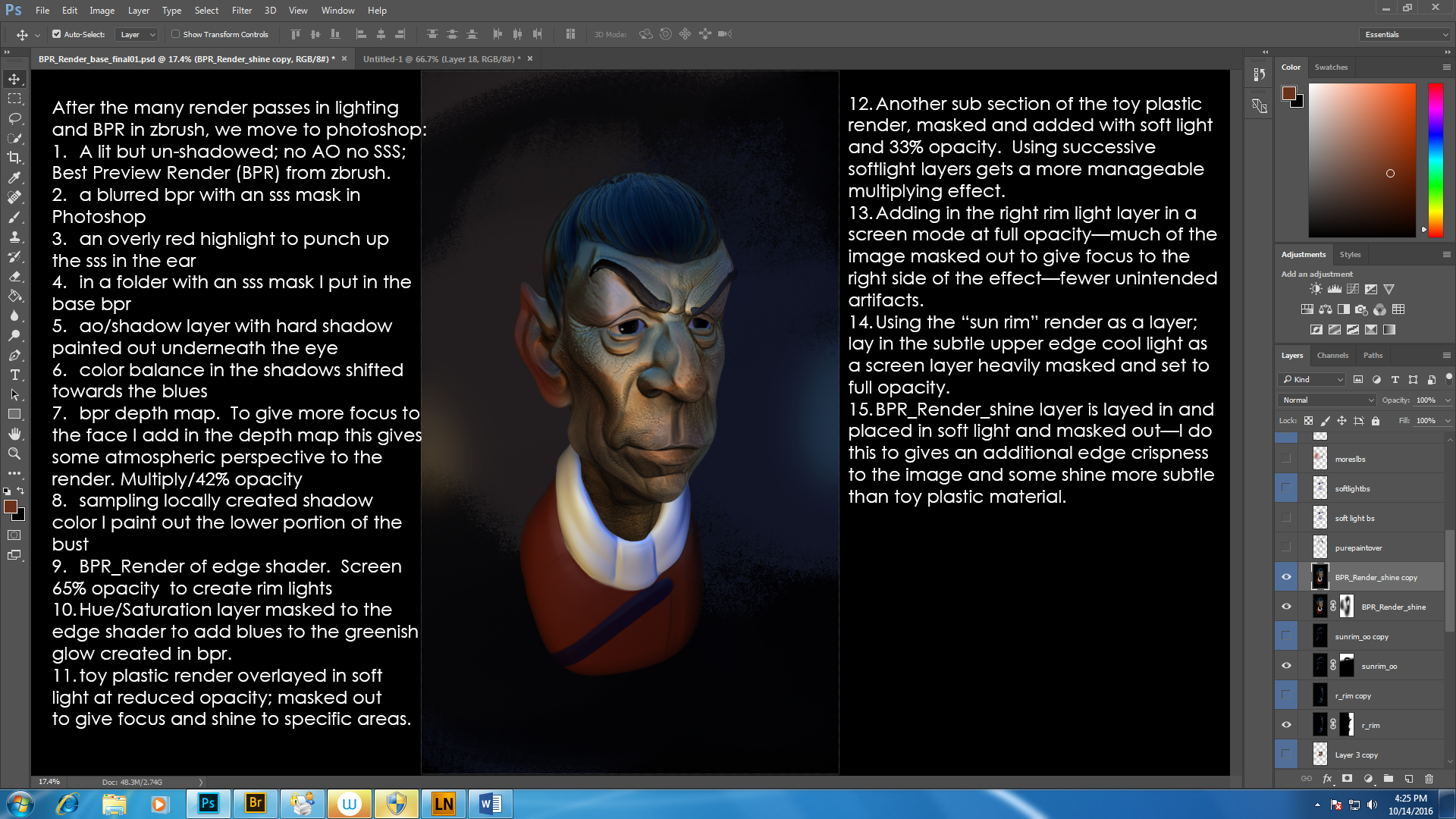Enable Show Transform Controls checkbox
Viewport: 1456px width, 819px height.
(176, 34)
